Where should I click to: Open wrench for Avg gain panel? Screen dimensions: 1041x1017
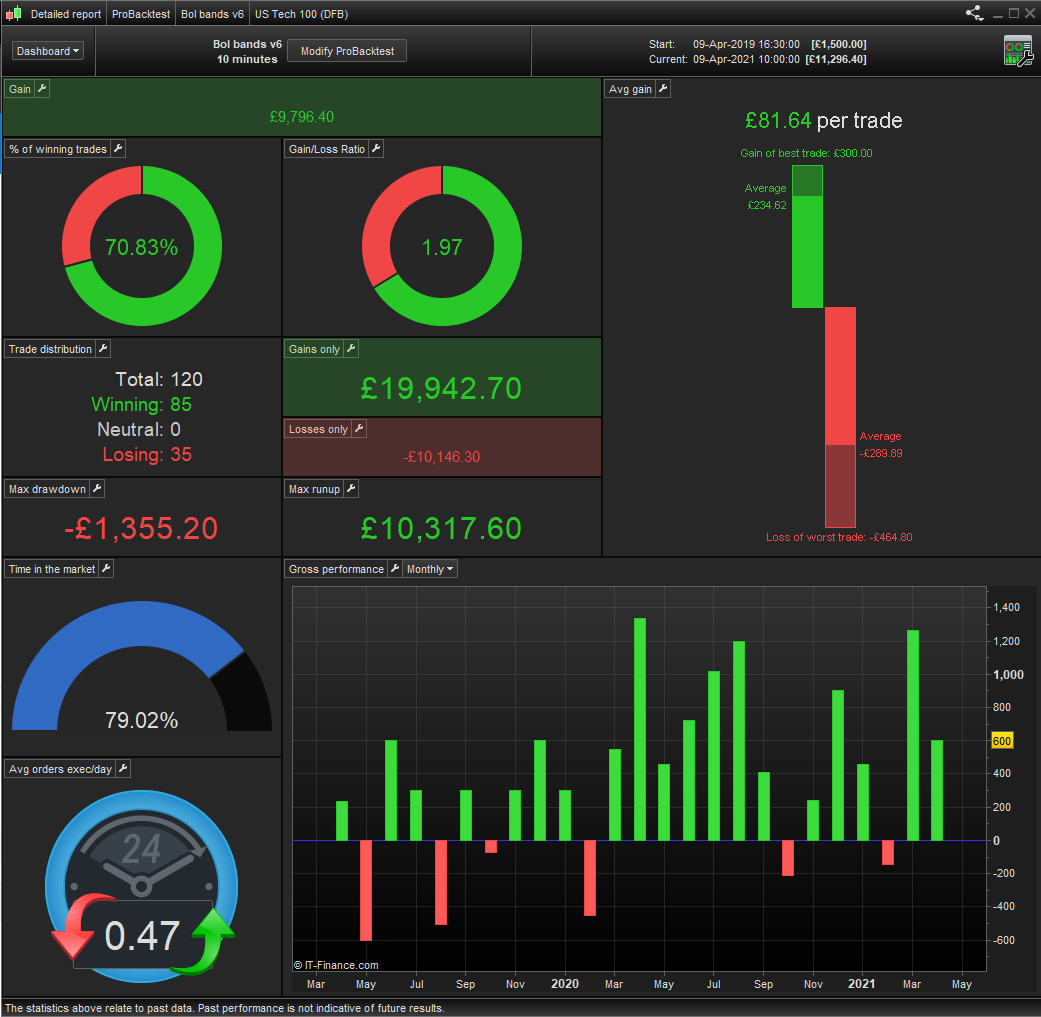(x=663, y=88)
